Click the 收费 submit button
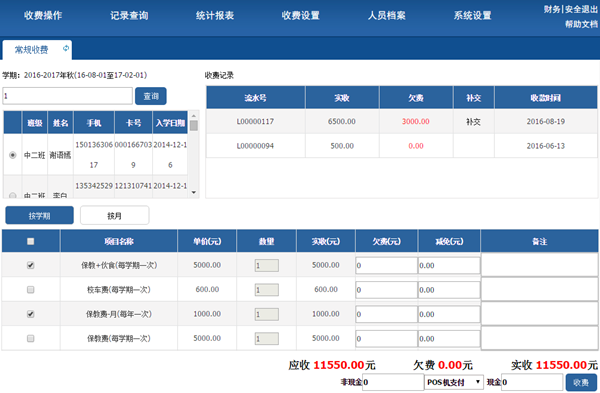Viewport: 600px width, 393px height. [581, 382]
